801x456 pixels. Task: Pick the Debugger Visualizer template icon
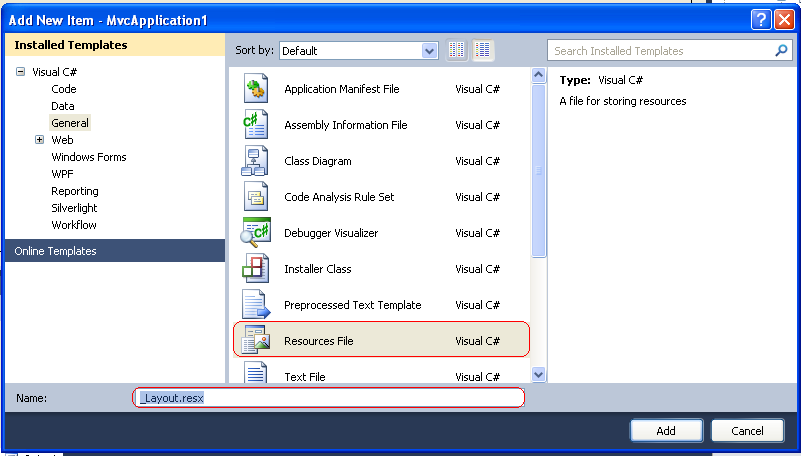(x=256, y=233)
